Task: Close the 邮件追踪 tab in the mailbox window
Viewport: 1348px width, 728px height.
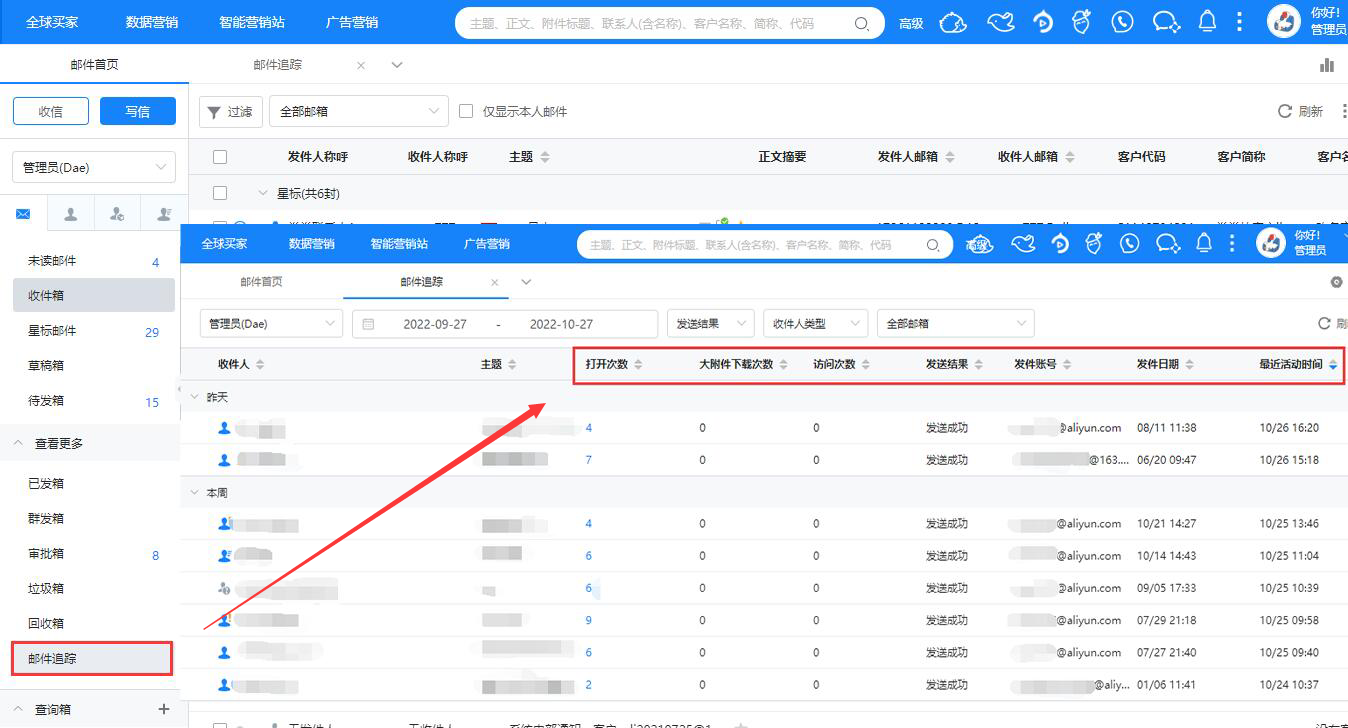Action: 361,65
